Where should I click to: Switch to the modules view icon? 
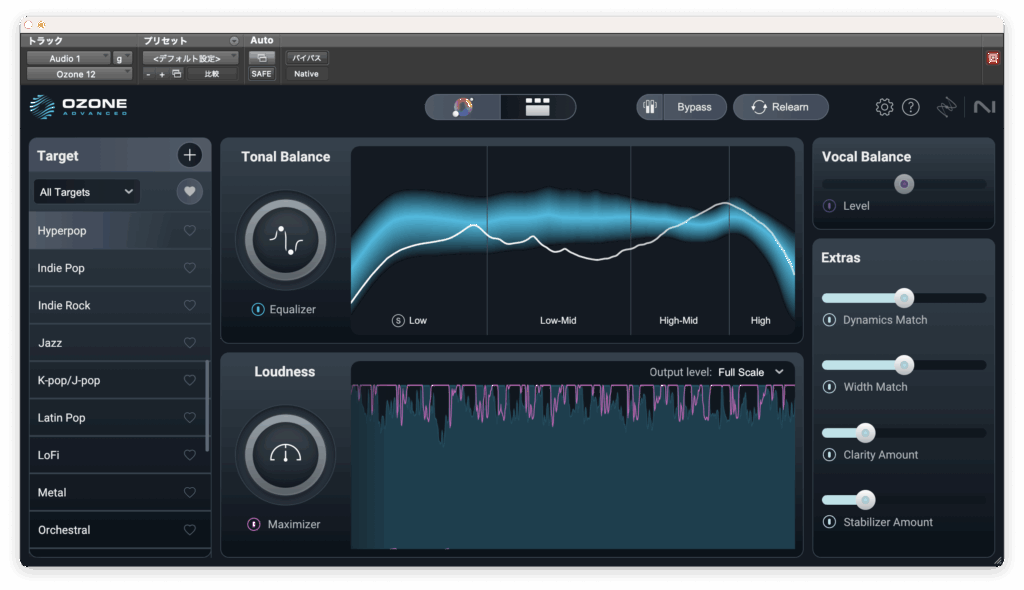click(x=538, y=107)
